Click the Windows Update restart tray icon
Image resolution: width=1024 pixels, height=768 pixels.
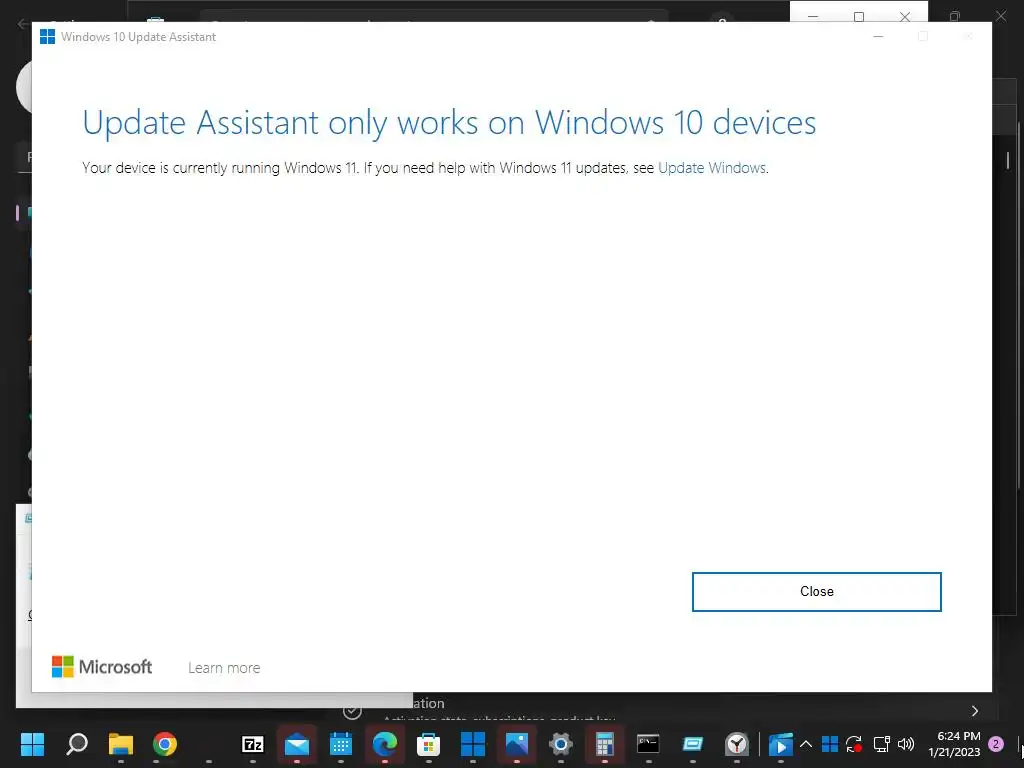point(854,744)
